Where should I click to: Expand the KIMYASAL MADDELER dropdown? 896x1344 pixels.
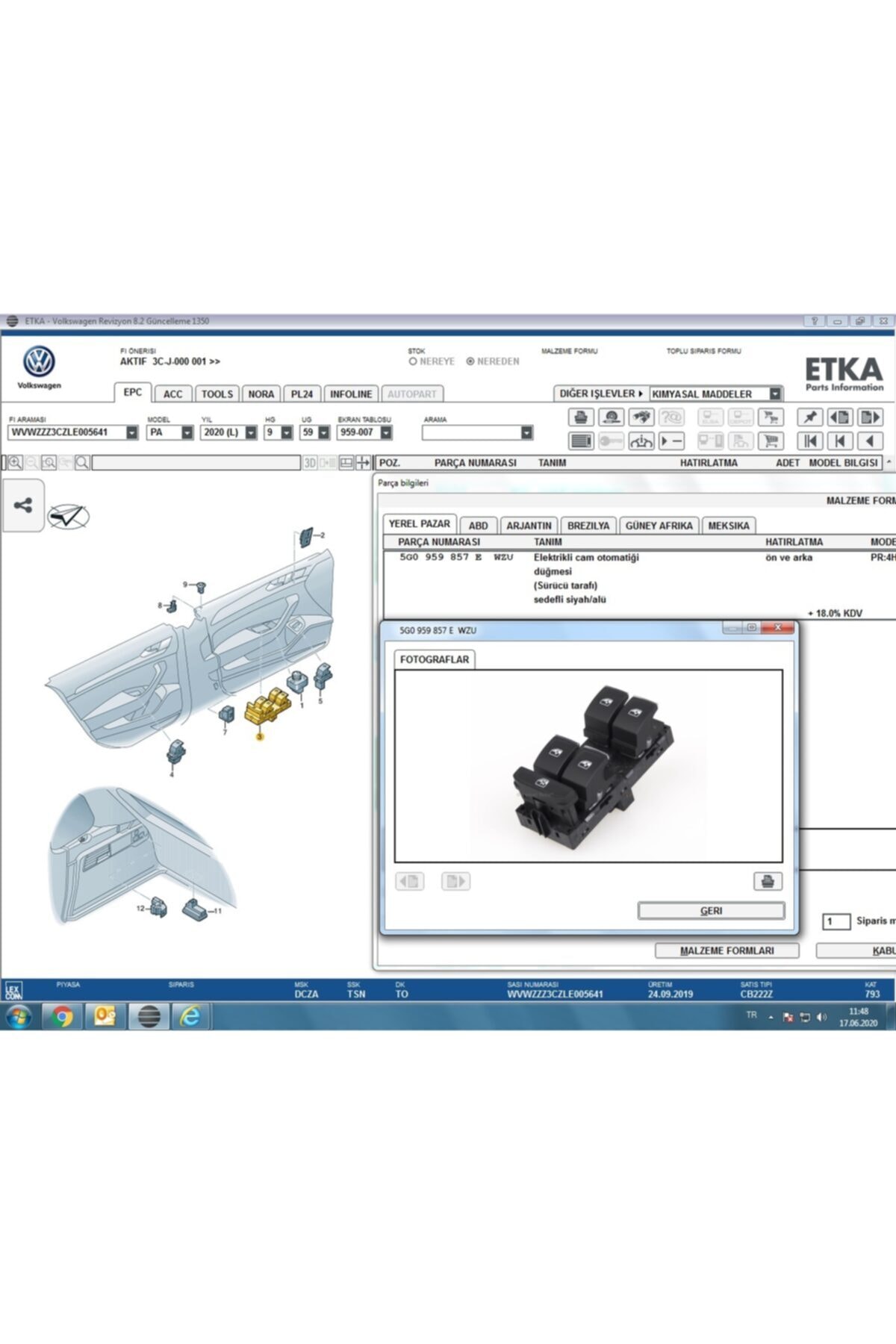pos(775,393)
